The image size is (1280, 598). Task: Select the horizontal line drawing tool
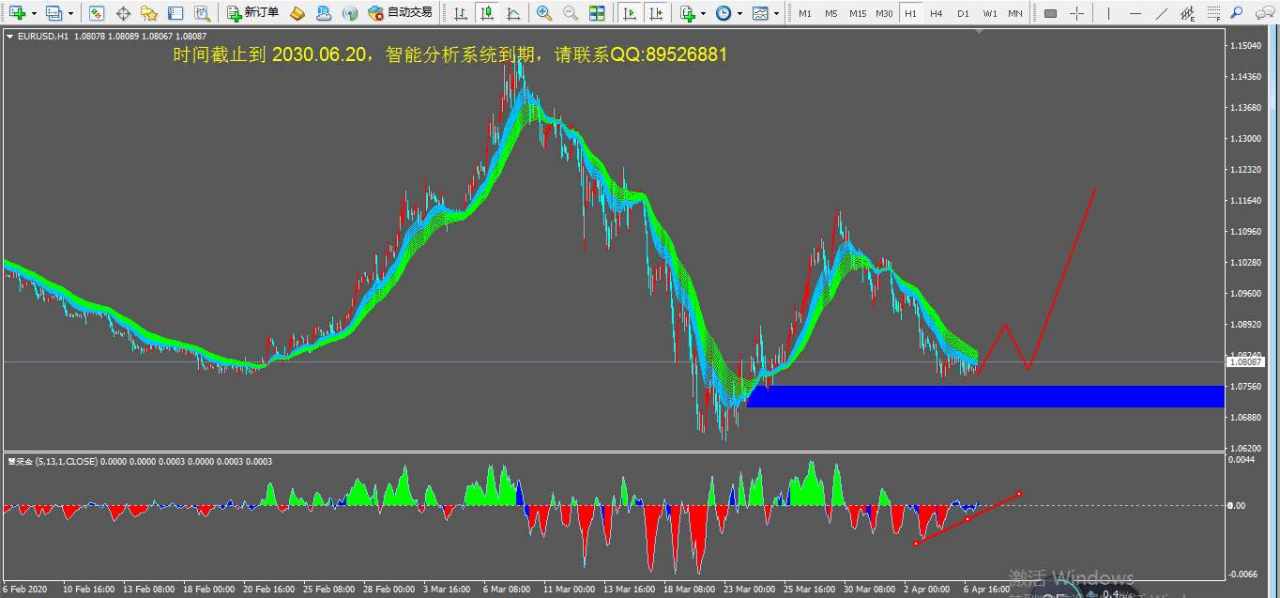coord(1134,13)
